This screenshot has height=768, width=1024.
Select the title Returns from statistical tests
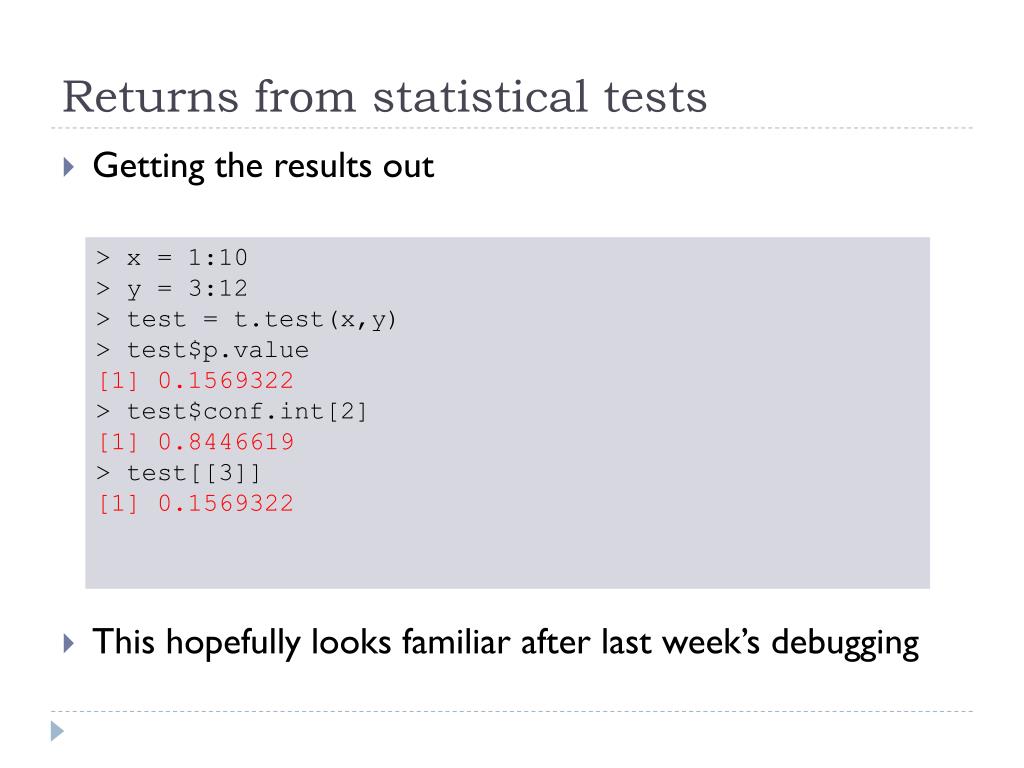pos(384,97)
